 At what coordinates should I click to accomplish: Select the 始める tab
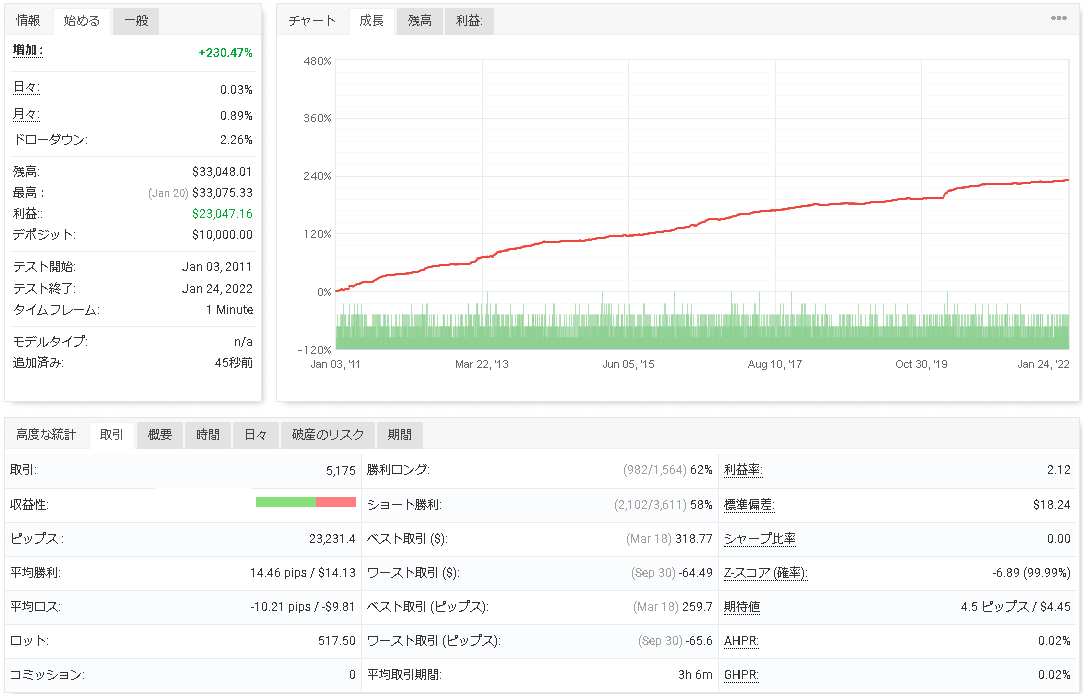82,21
